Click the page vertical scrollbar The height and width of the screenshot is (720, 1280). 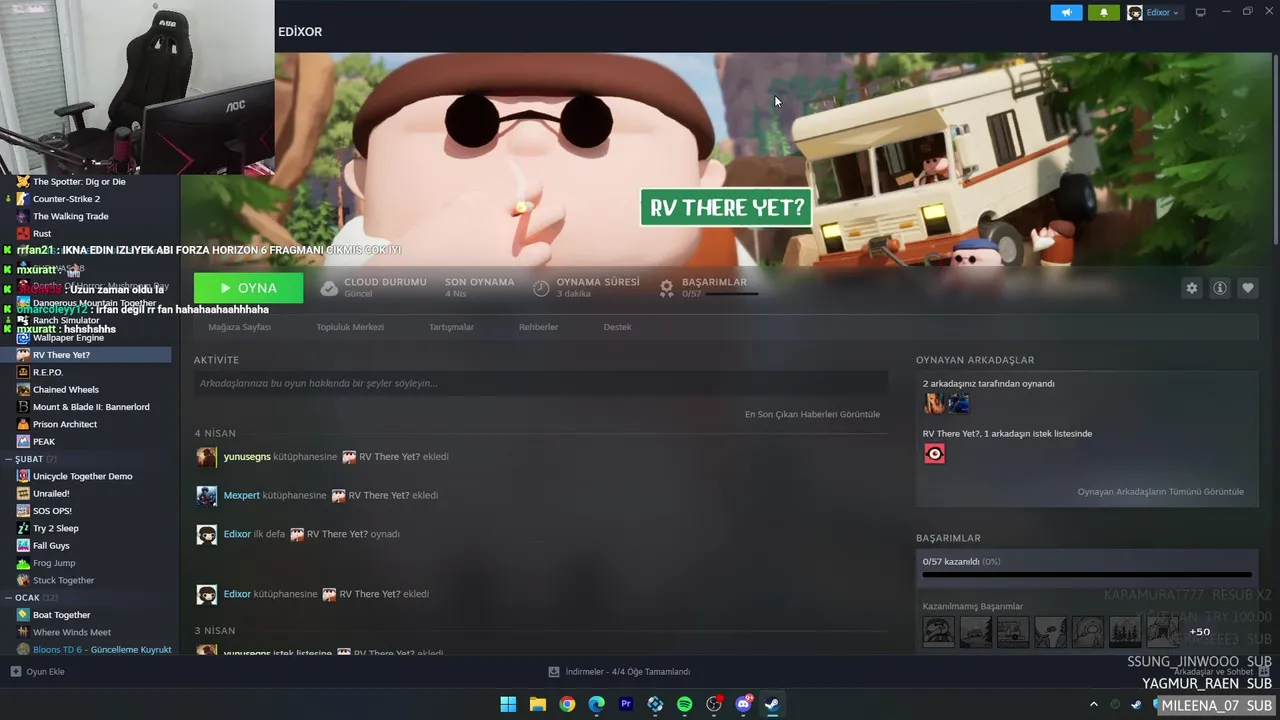[1275, 150]
